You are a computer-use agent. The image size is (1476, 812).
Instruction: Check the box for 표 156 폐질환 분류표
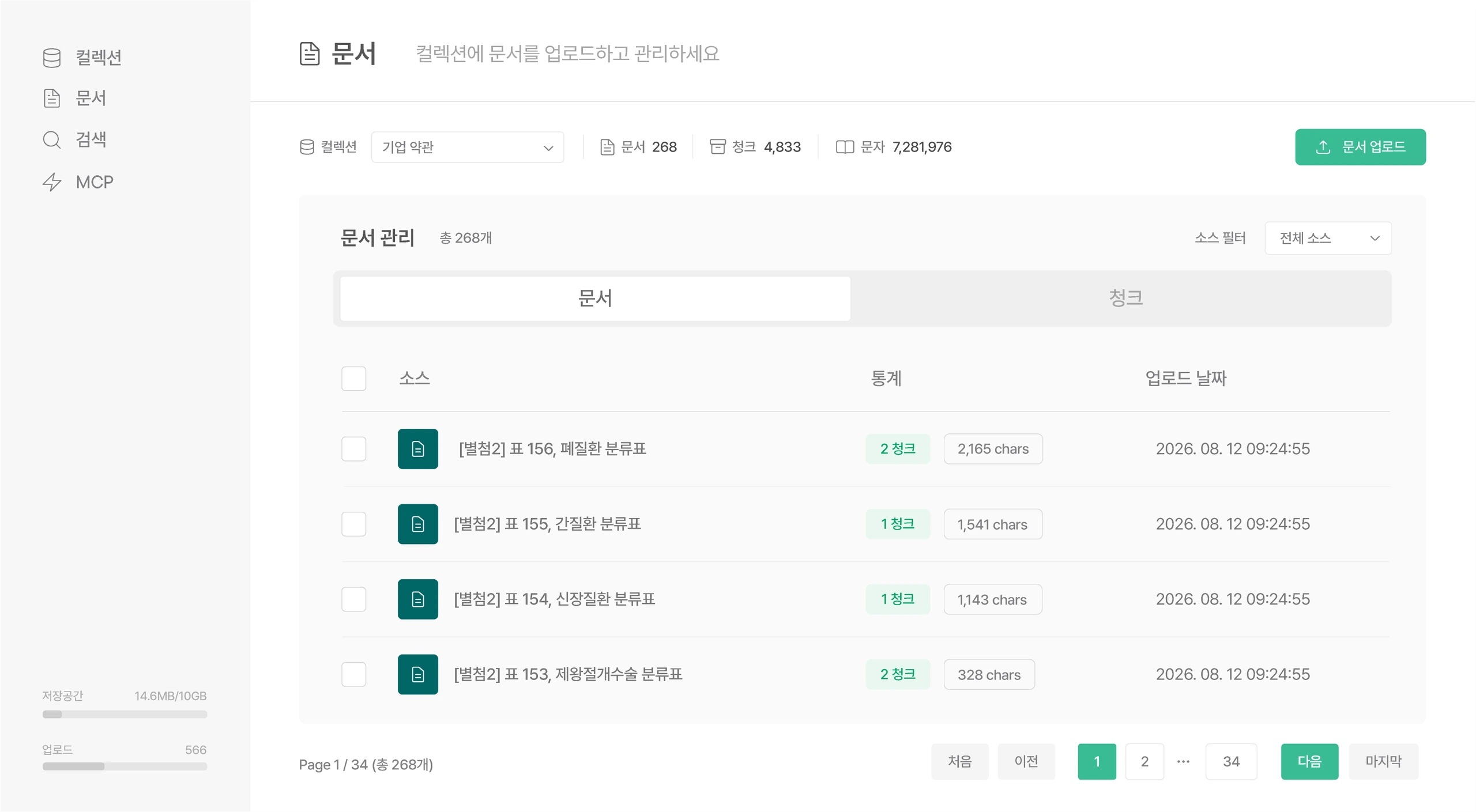(x=353, y=449)
